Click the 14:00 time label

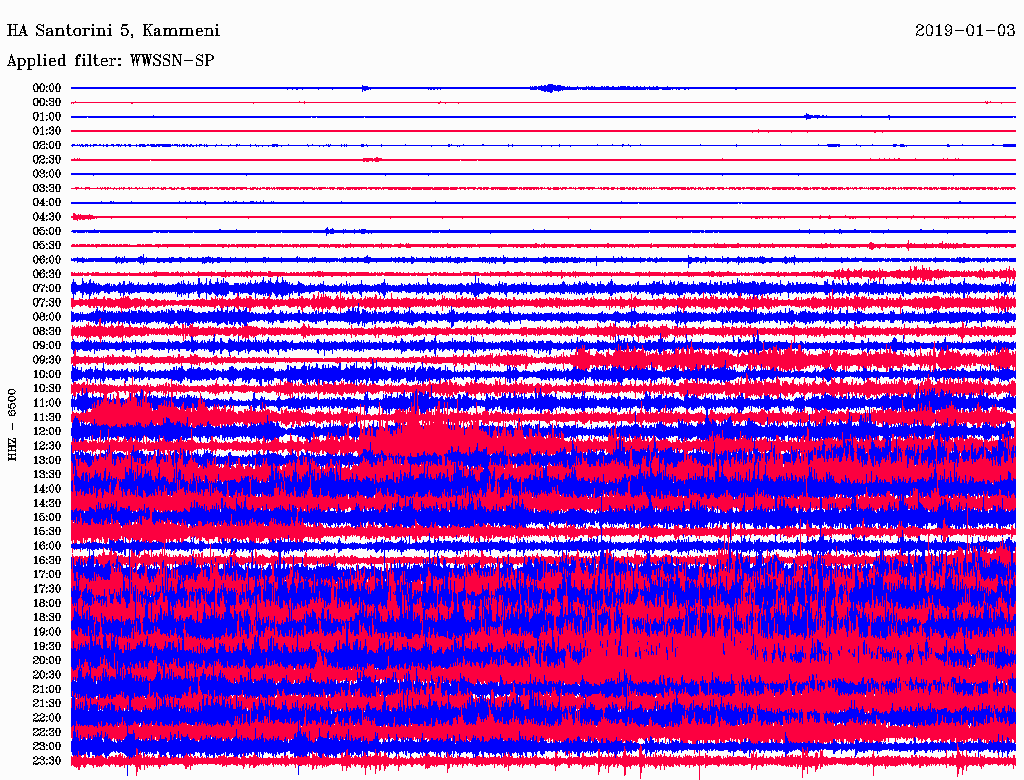pyautogui.click(x=47, y=489)
